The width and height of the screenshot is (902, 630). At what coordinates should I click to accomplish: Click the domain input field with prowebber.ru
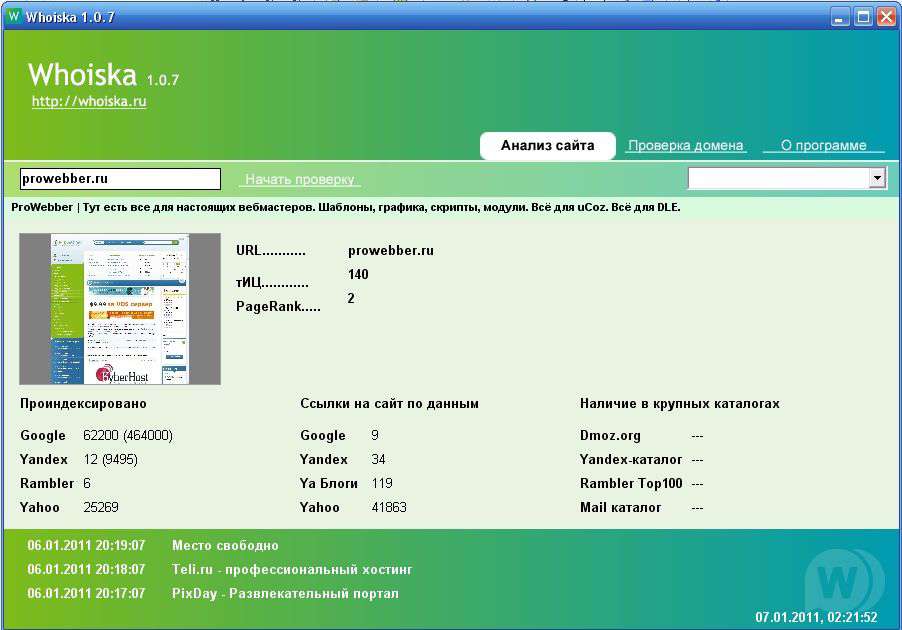tap(120, 179)
